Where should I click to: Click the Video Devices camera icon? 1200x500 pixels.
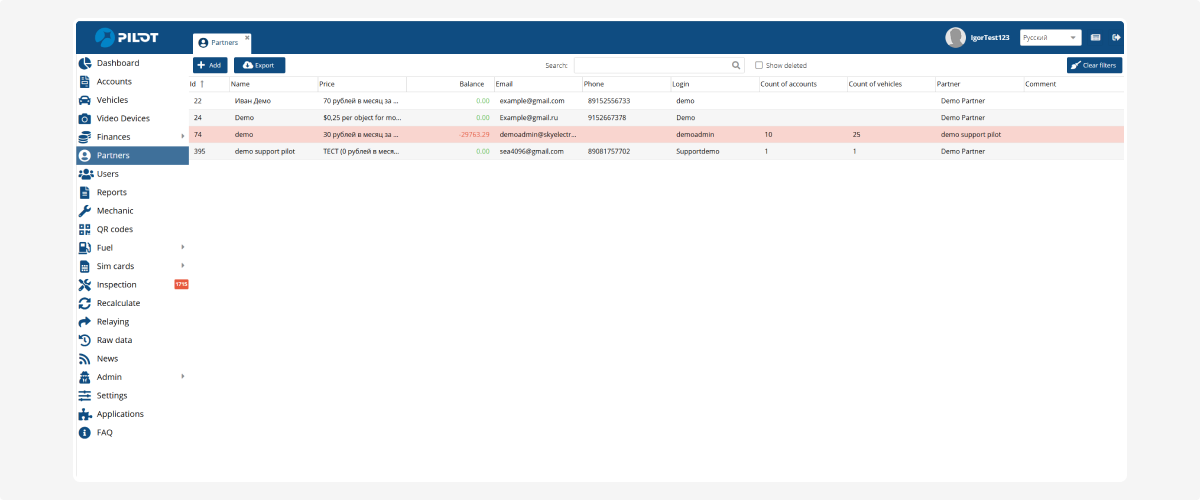pos(85,119)
